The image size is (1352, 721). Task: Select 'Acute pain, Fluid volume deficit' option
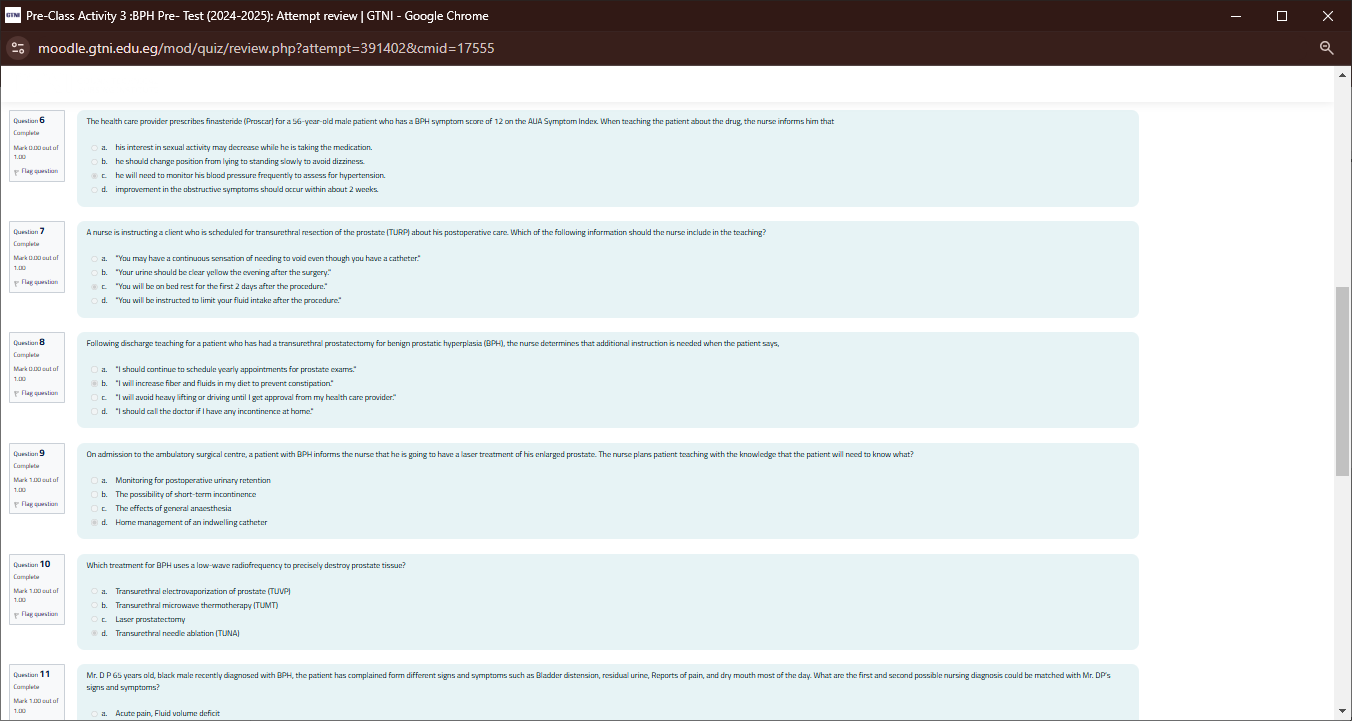pos(94,713)
